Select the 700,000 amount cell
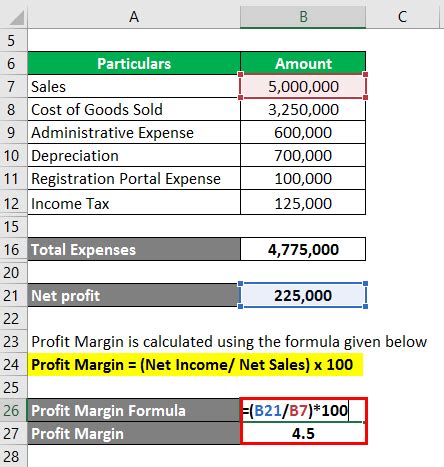This screenshot has height=467, width=444. click(303, 155)
